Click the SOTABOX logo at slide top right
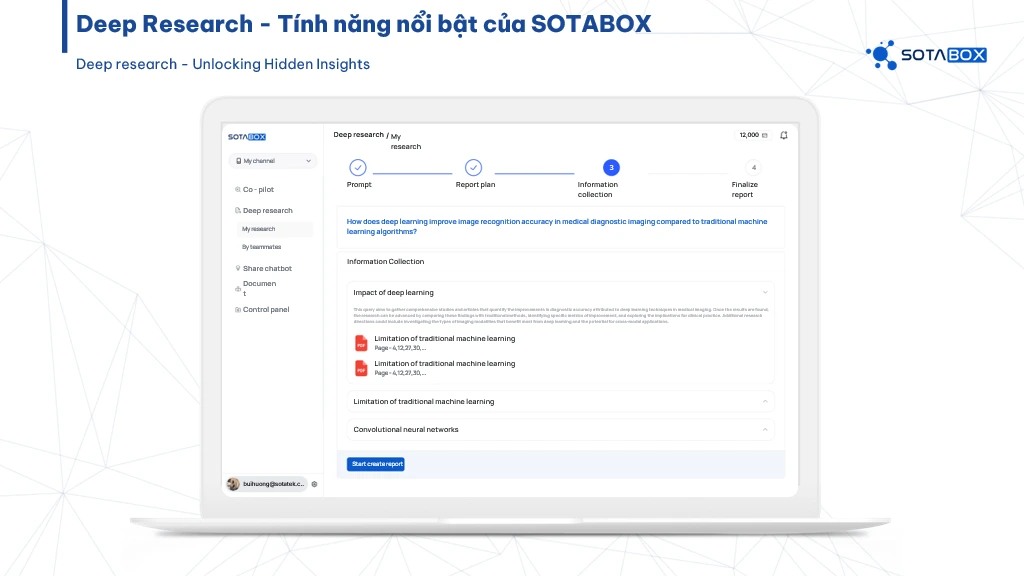Image resolution: width=1024 pixels, height=576 pixels. pyautogui.click(x=926, y=55)
